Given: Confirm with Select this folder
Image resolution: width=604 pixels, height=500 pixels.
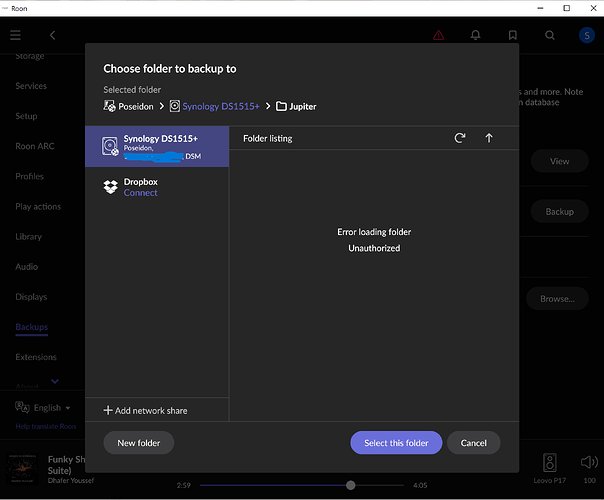Looking at the screenshot, I should coord(396,443).
